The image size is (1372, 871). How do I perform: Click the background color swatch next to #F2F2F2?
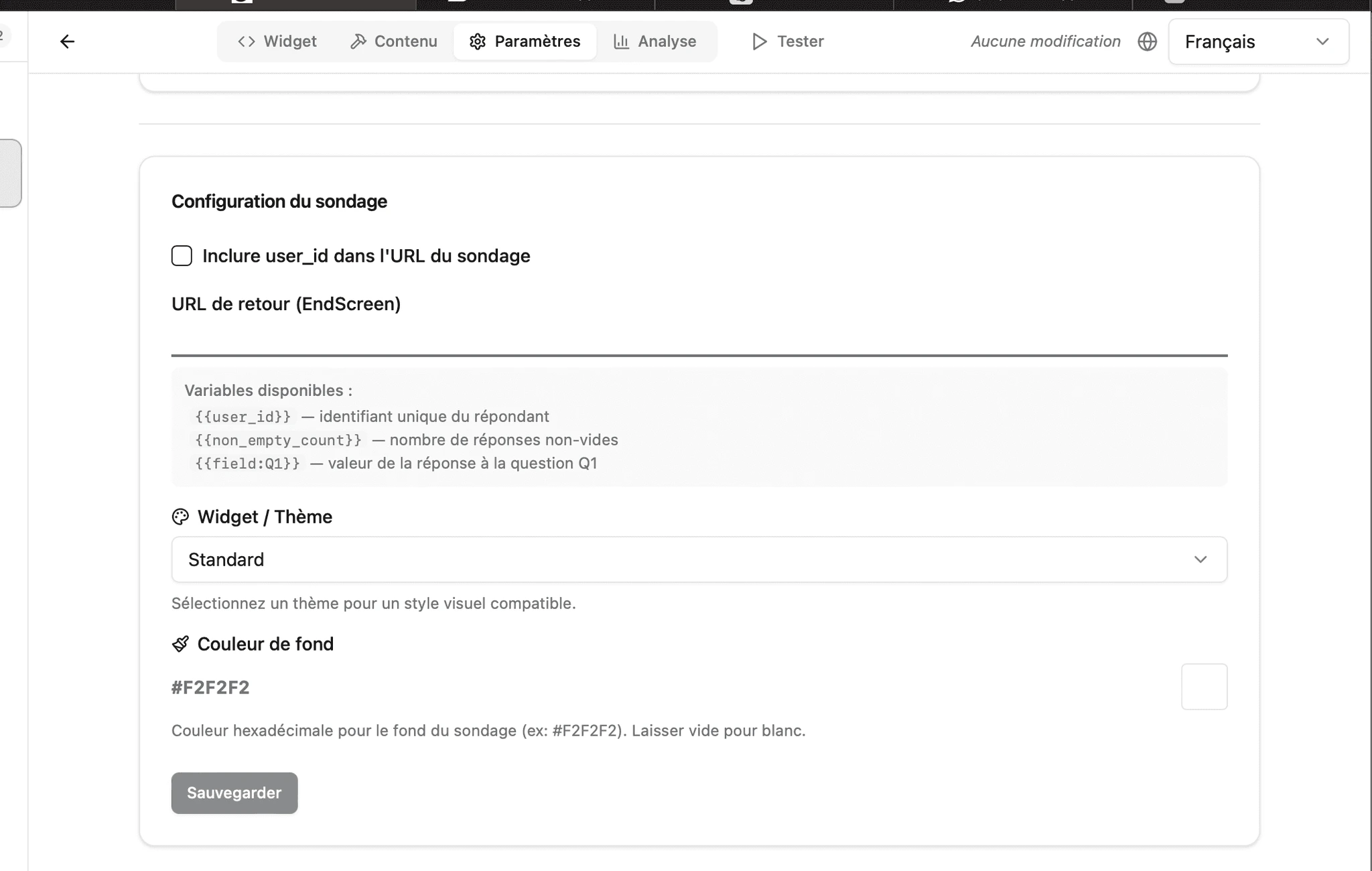(1204, 686)
